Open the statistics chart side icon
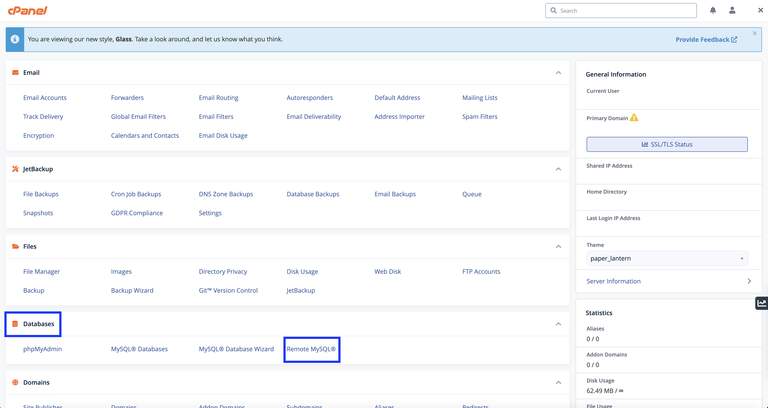 (761, 304)
